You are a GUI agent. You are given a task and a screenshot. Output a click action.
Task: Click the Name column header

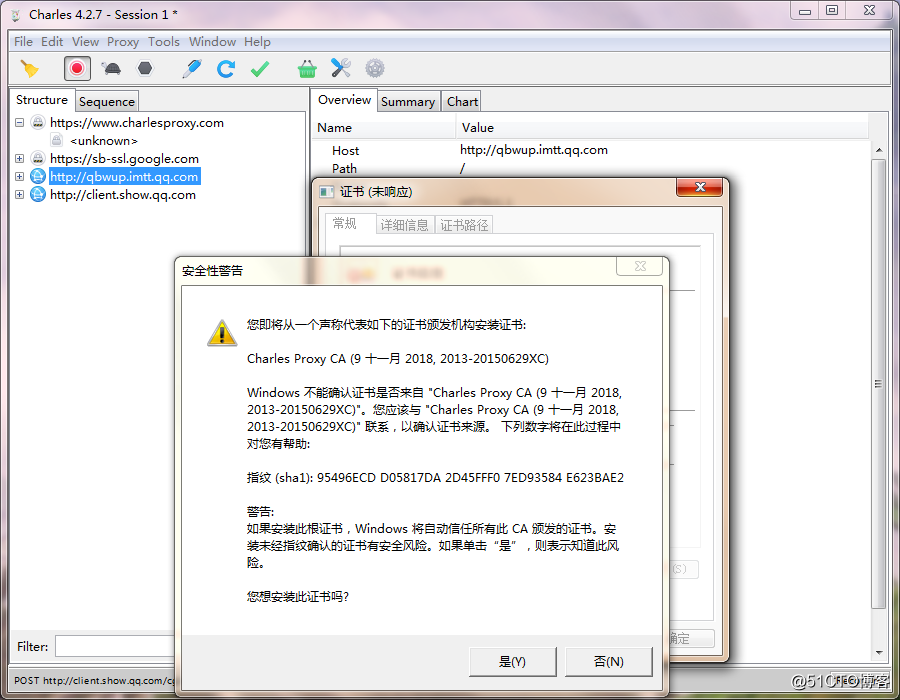coord(384,128)
